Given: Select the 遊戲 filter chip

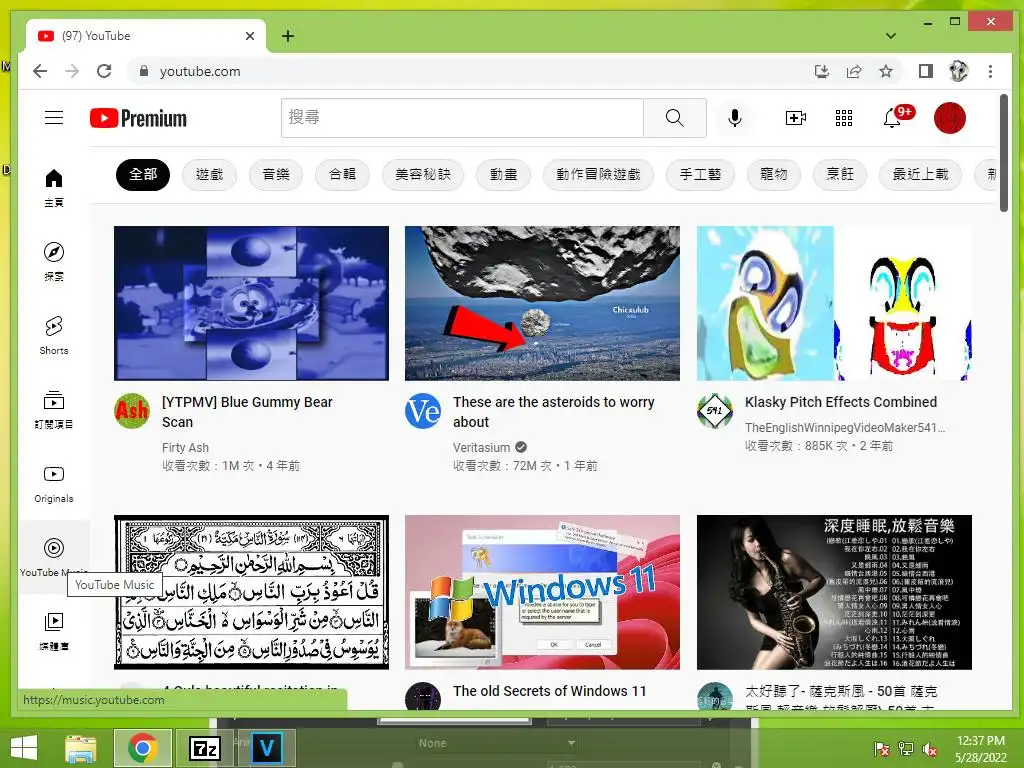Looking at the screenshot, I should tap(209, 174).
